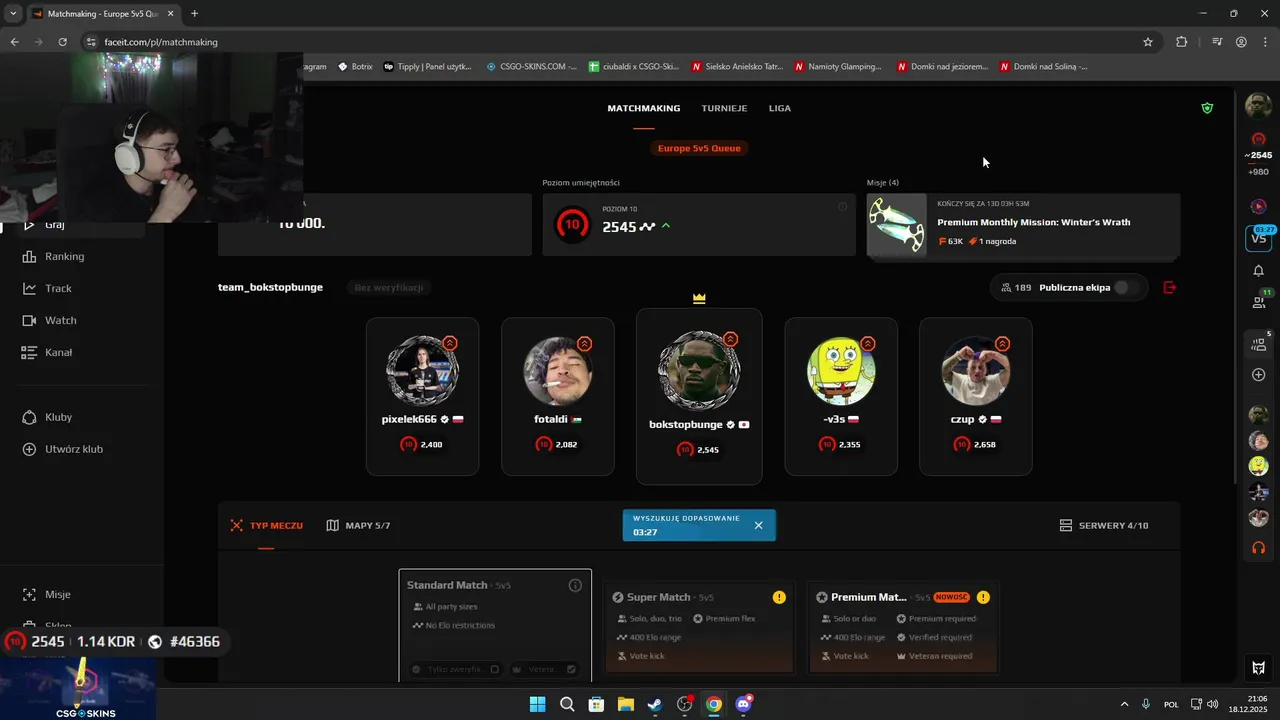Click -v3s SpongeBob avatar
1280x720 pixels.
coord(841,370)
